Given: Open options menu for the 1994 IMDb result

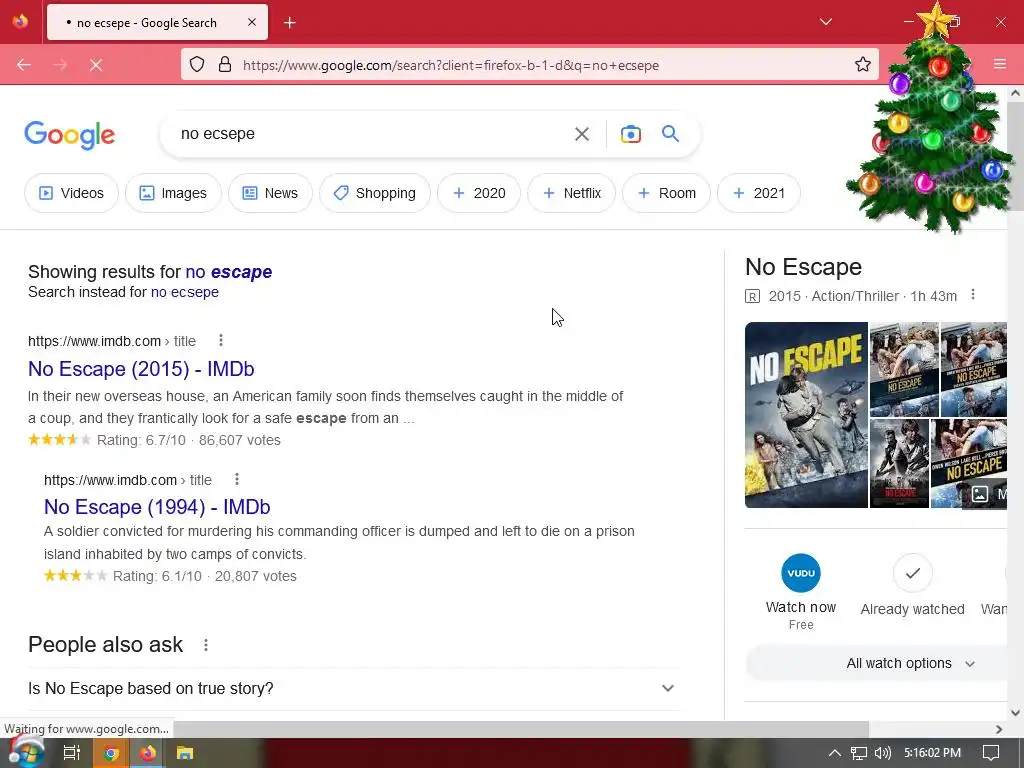Looking at the screenshot, I should 236,479.
